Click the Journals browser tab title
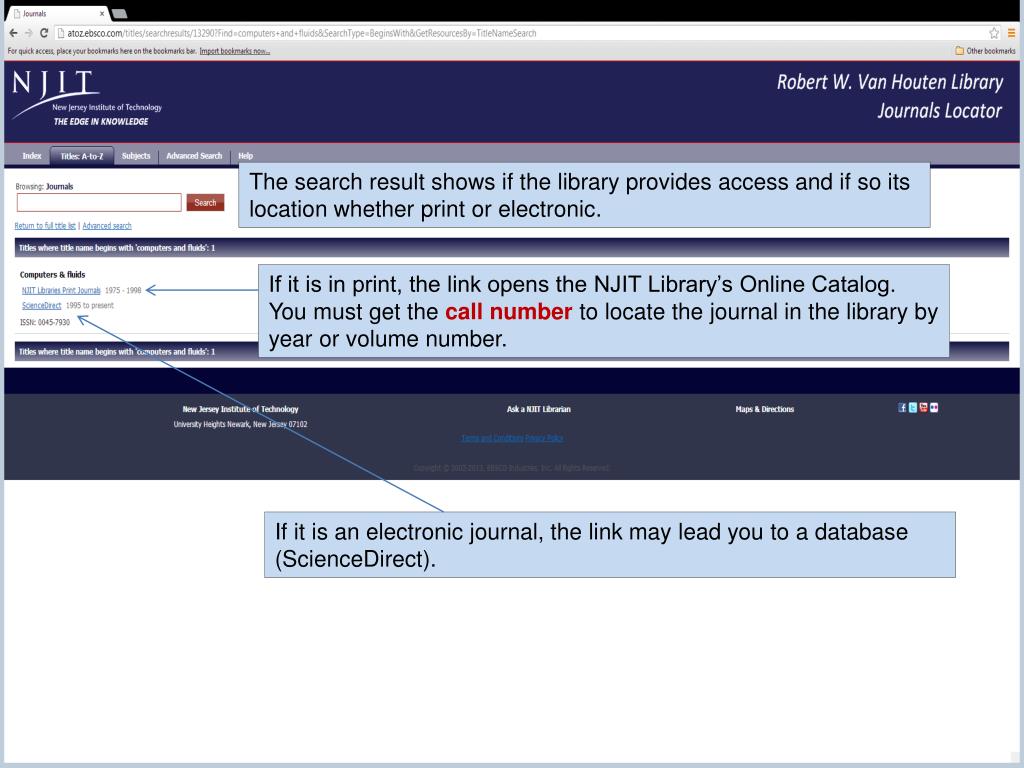This screenshot has height=768, width=1024. click(35, 14)
